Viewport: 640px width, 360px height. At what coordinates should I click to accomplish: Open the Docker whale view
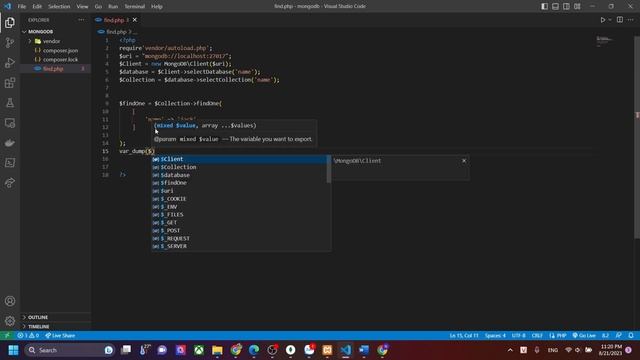[10, 143]
